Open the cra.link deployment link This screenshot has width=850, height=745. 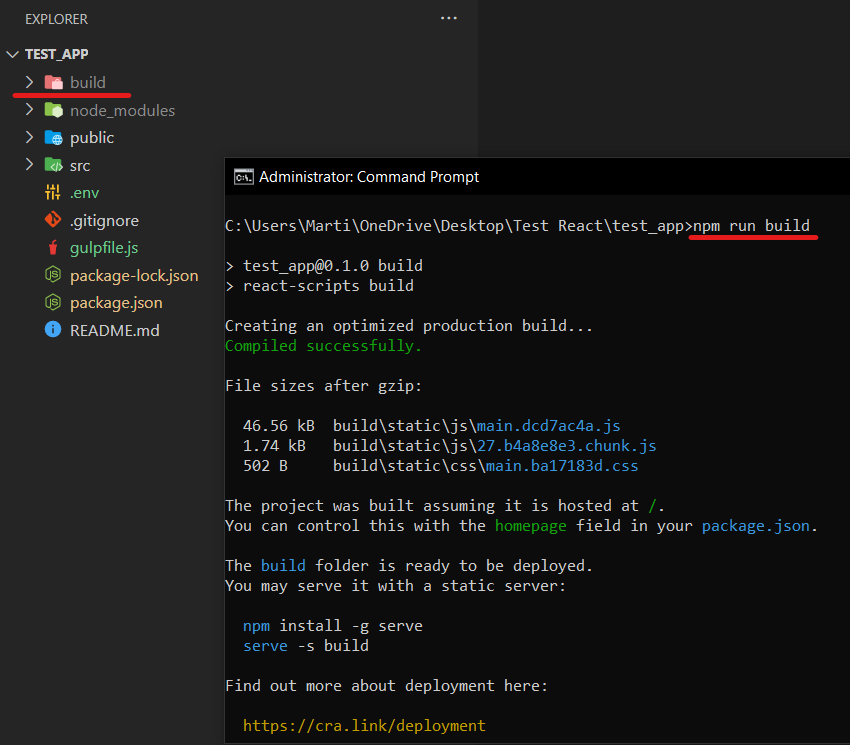(364, 725)
